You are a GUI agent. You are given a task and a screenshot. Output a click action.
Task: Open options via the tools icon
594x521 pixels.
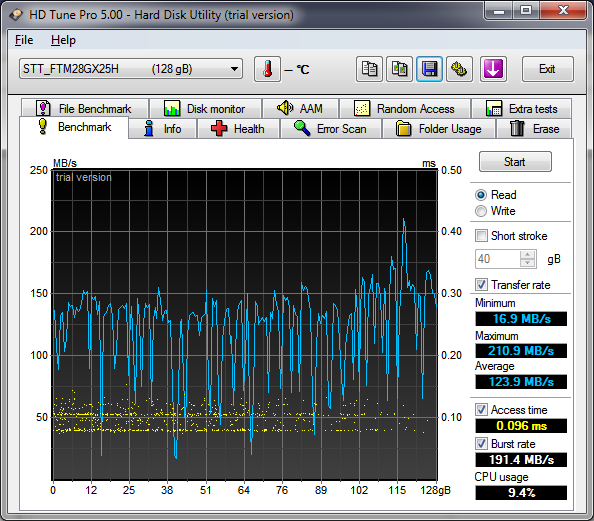click(459, 69)
